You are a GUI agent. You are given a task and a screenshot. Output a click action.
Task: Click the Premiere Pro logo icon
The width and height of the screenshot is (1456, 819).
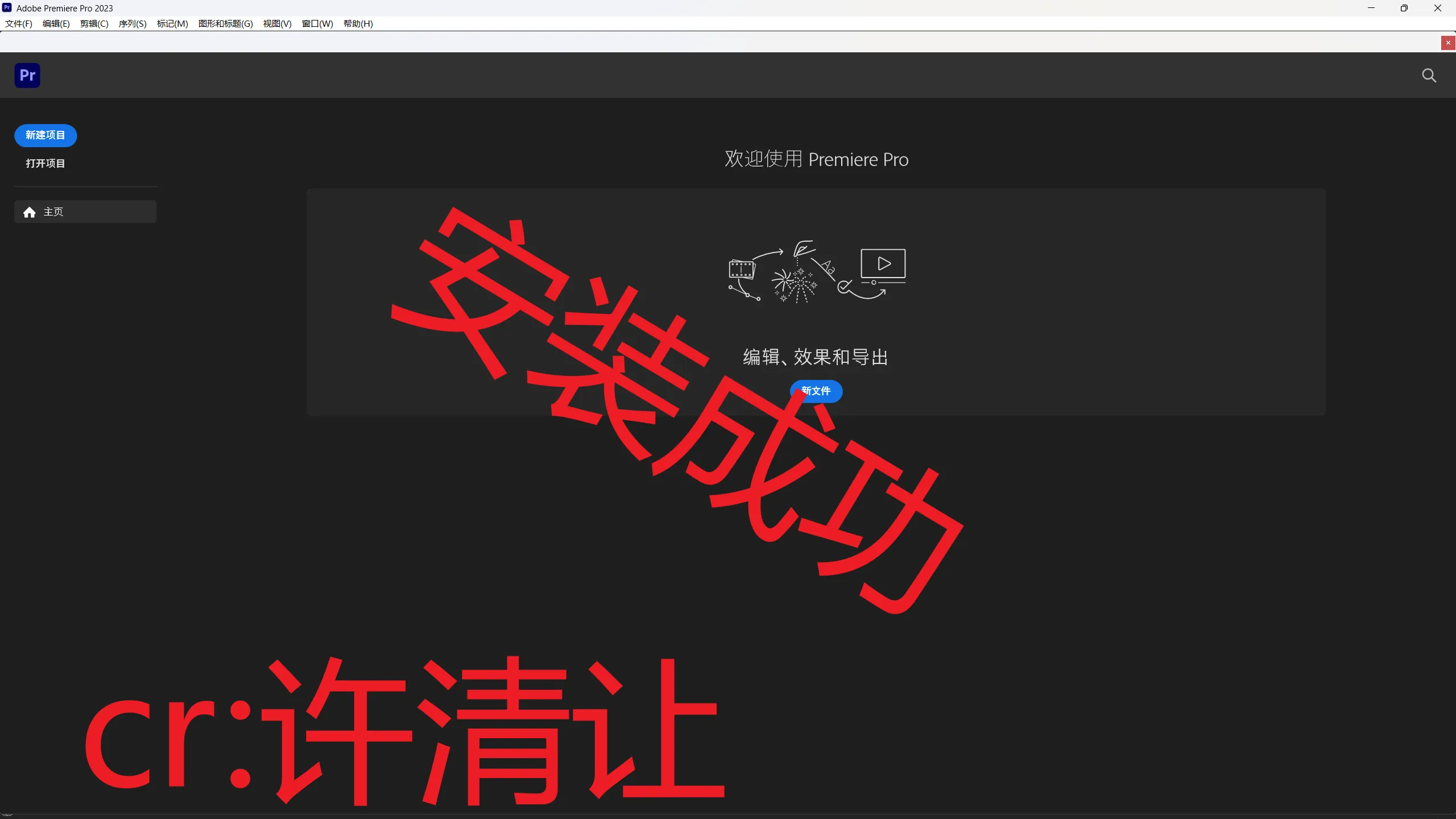tap(27, 75)
